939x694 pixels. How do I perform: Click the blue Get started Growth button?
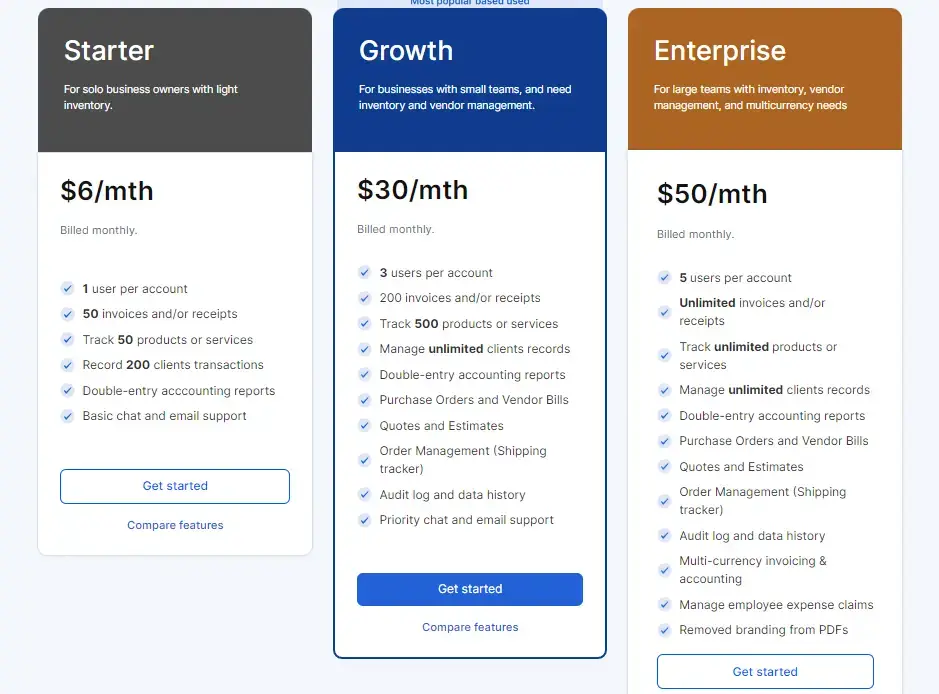click(470, 589)
